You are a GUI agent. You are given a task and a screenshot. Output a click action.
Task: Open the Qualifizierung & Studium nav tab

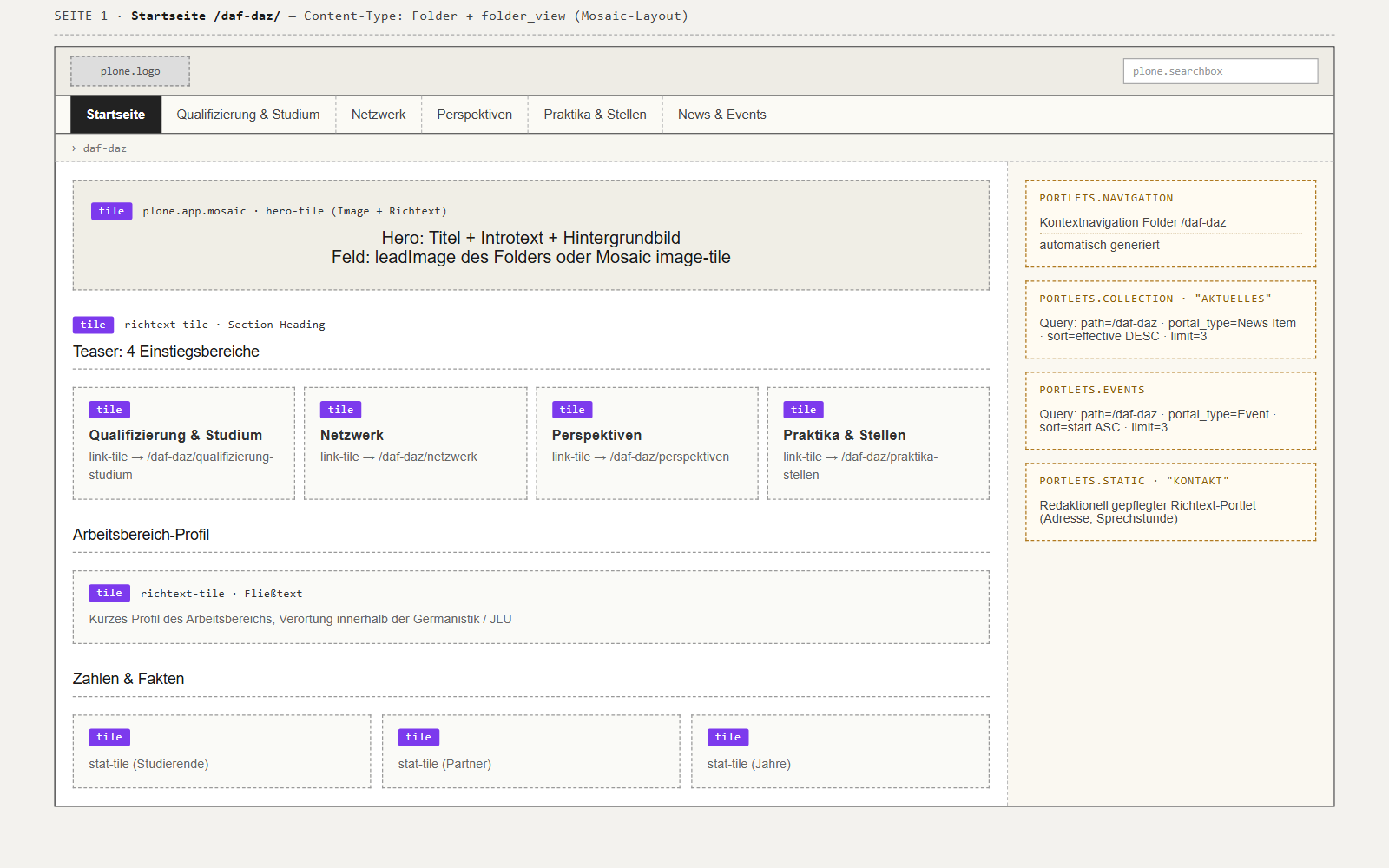(248, 115)
